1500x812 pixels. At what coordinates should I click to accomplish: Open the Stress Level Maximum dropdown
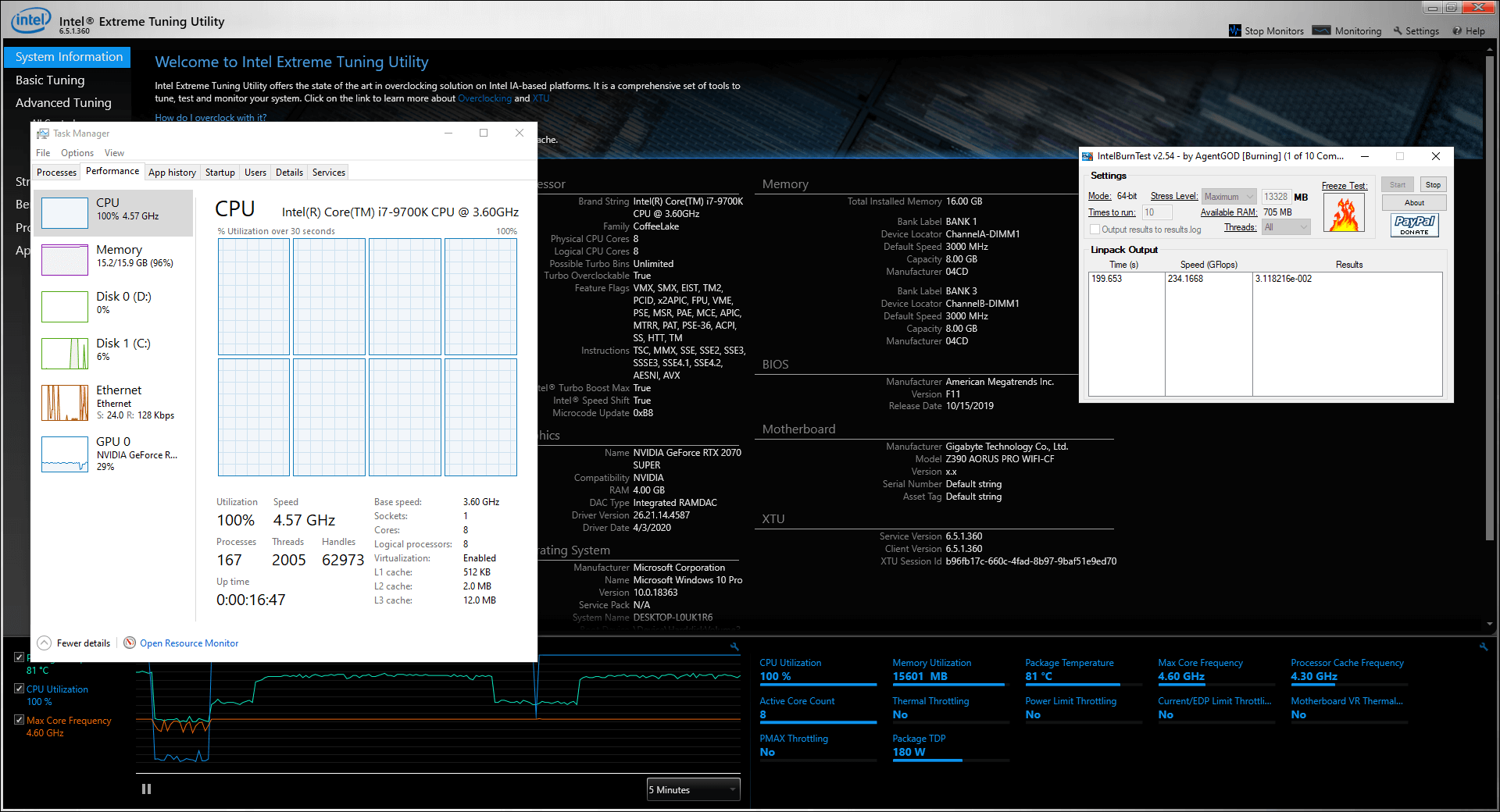1229,197
